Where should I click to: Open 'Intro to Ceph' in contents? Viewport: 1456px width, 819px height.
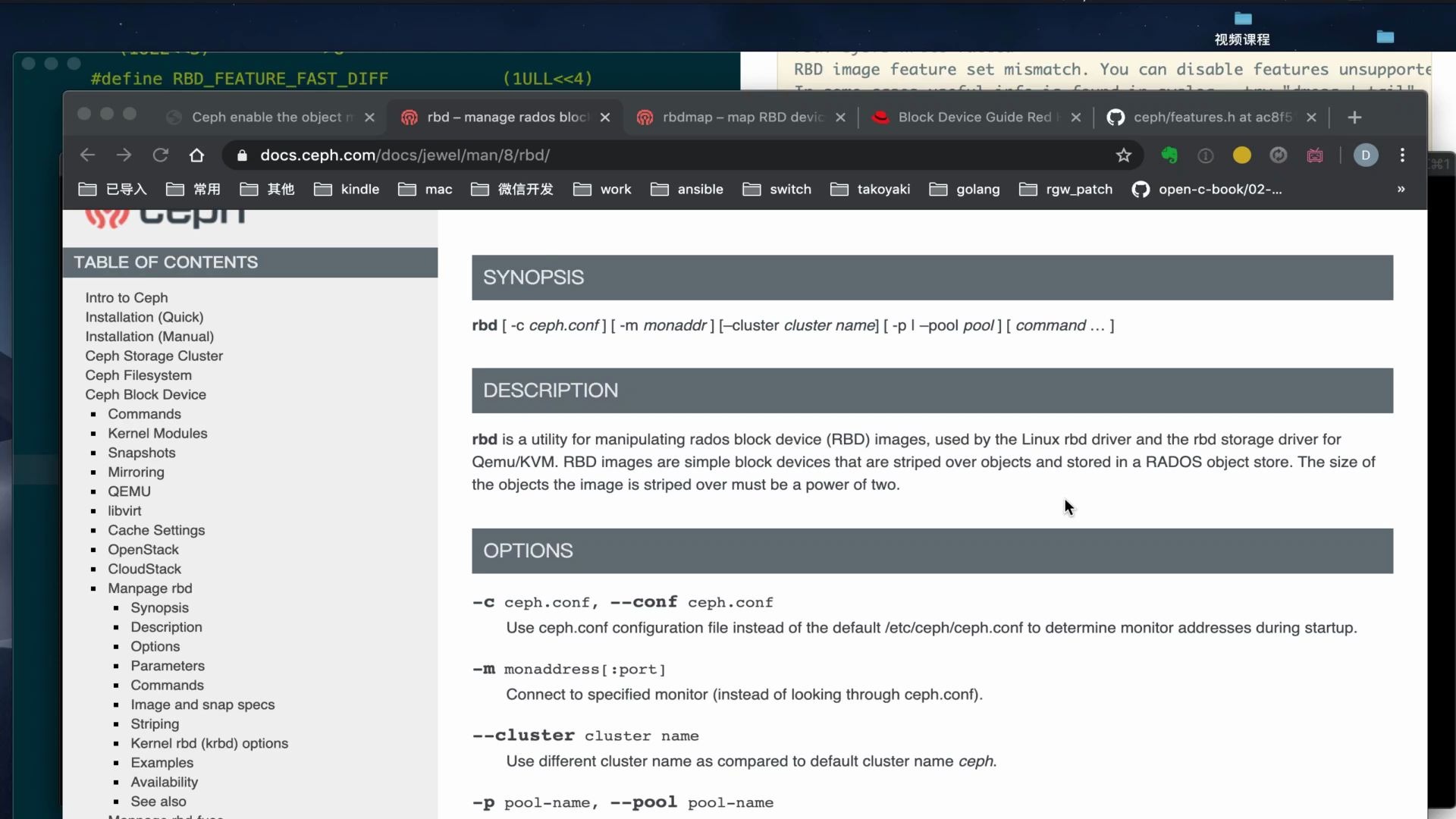coord(127,298)
